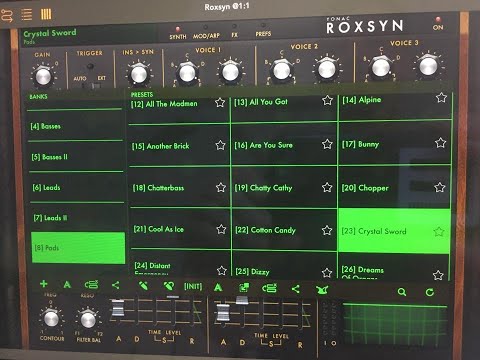Click the keyboard bars icon in top bar

point(46,14)
